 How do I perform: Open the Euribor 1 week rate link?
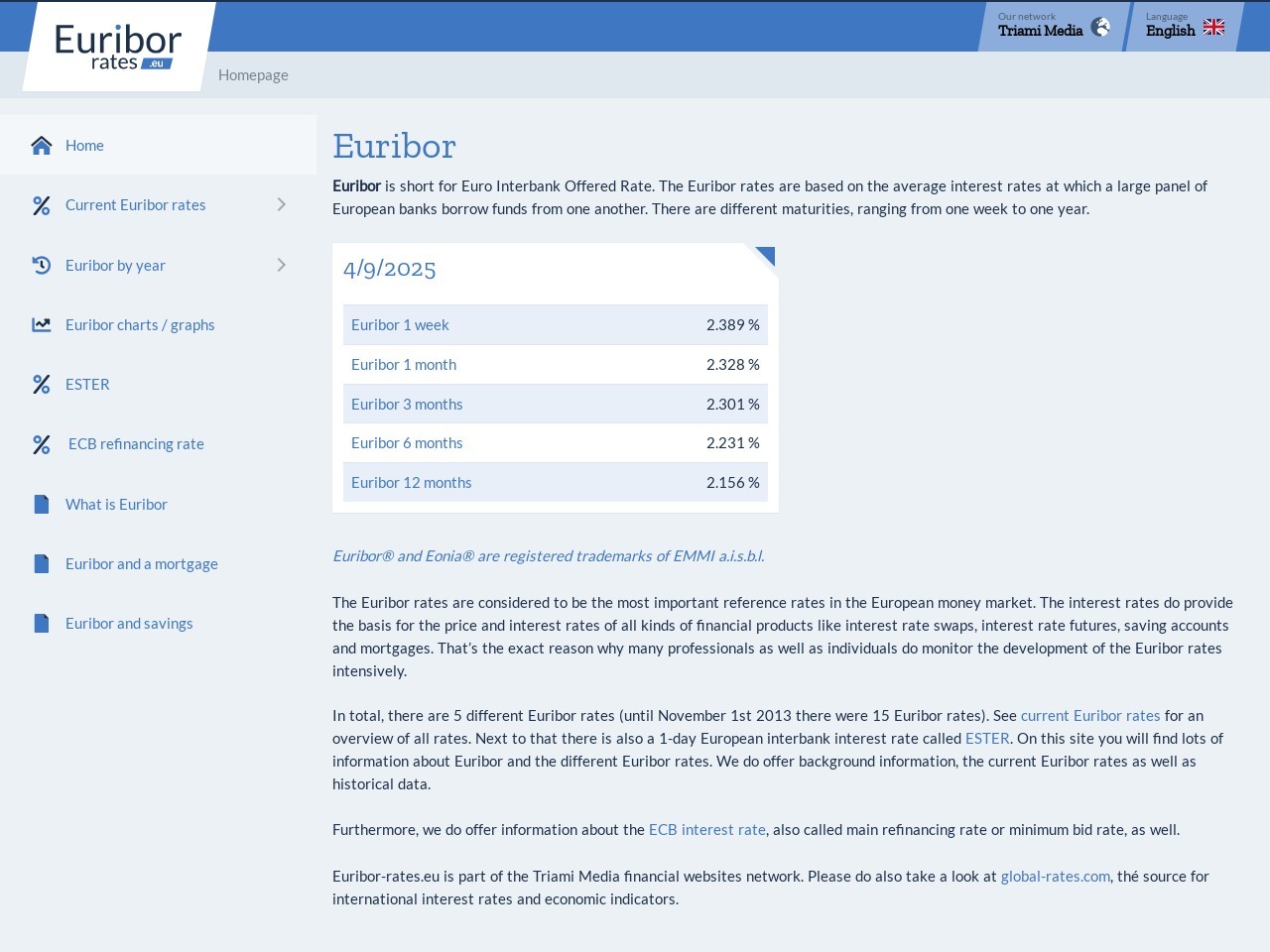400,325
